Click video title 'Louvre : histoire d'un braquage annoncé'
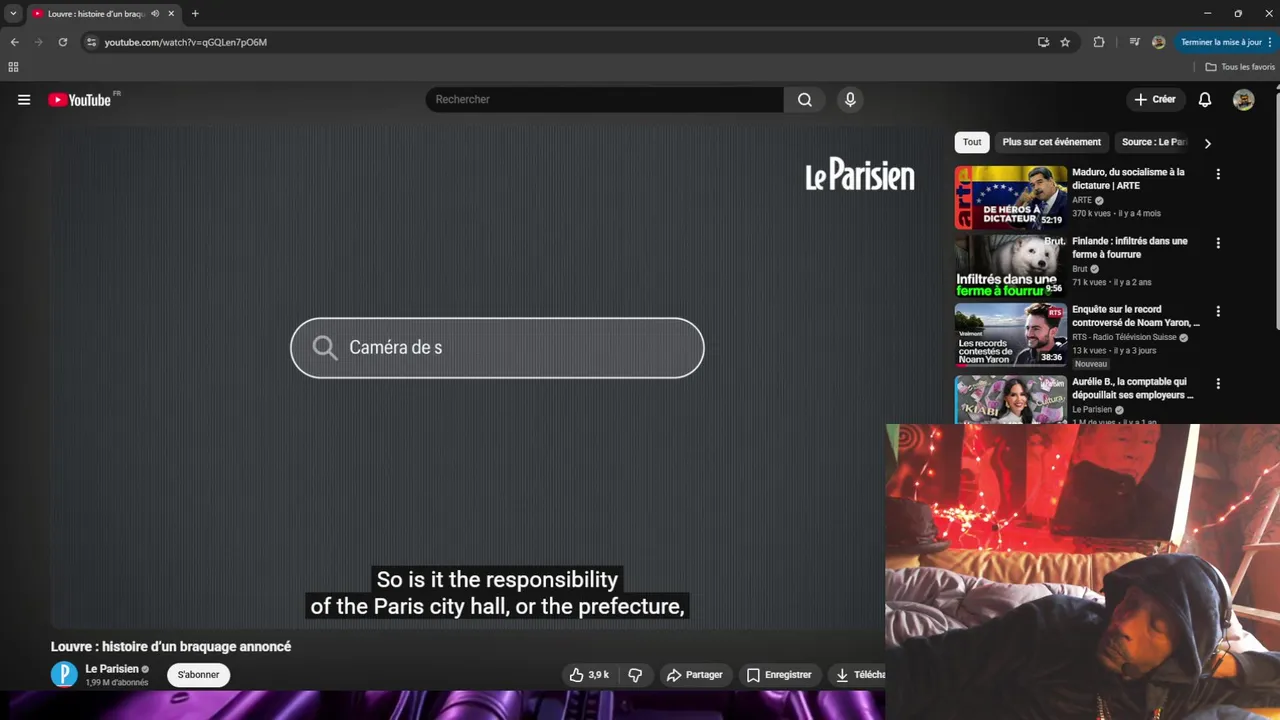The width and height of the screenshot is (1280, 720). pyautogui.click(x=171, y=647)
